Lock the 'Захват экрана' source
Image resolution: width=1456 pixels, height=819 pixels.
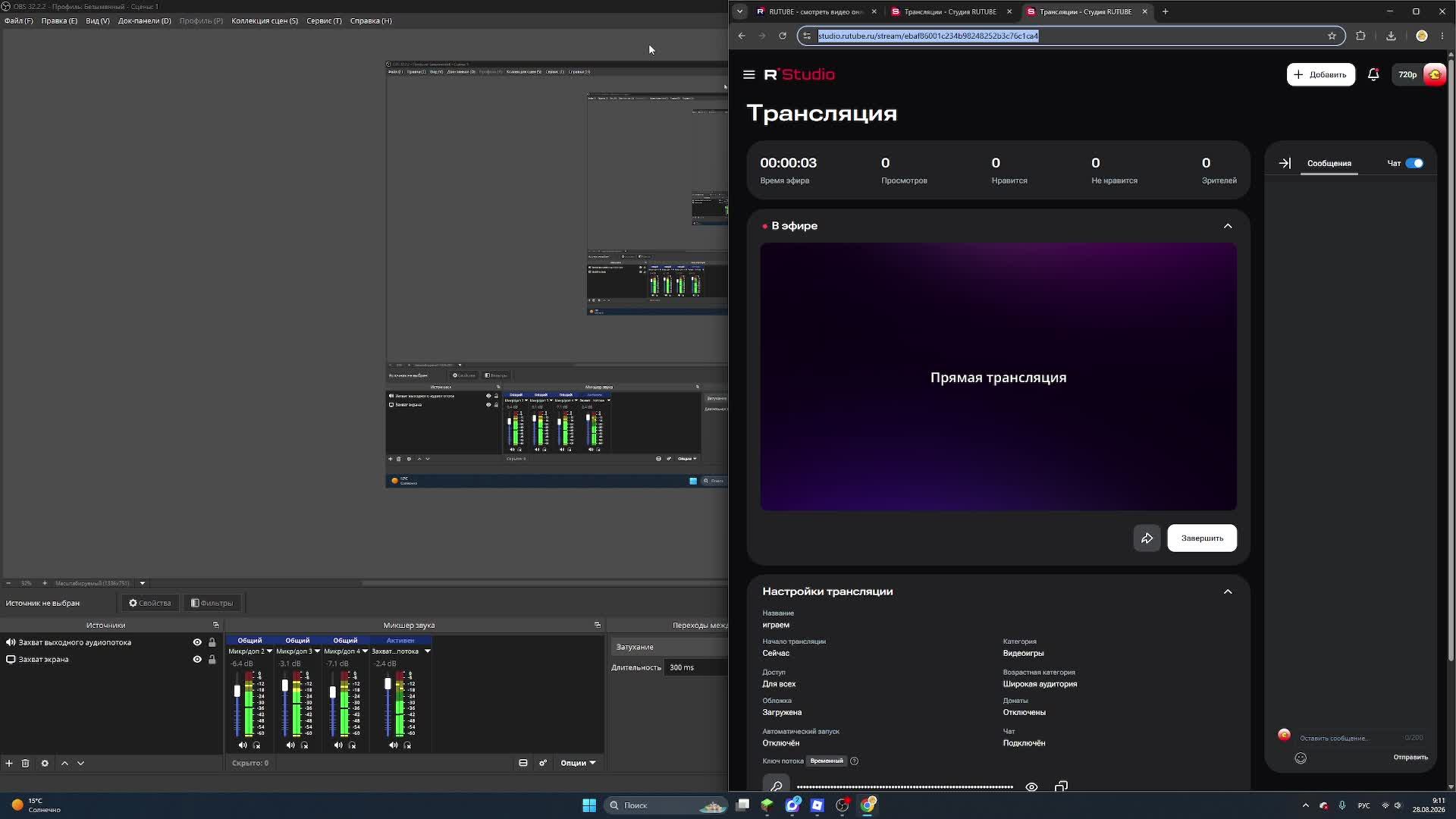[x=212, y=659]
